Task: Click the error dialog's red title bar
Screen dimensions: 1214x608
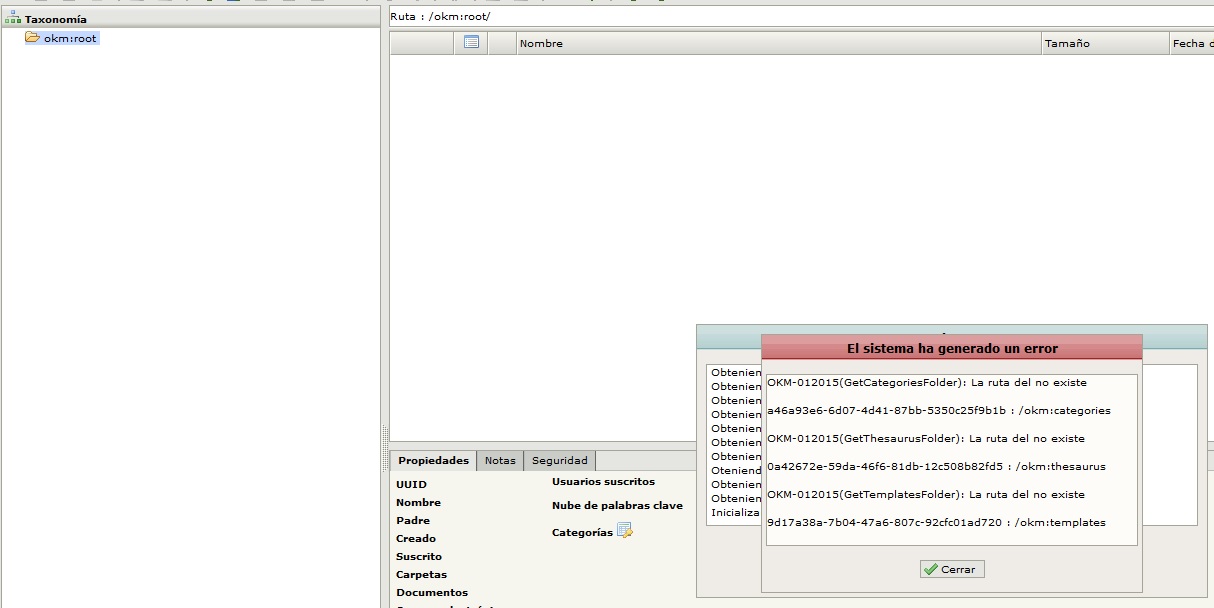Action: (951, 348)
